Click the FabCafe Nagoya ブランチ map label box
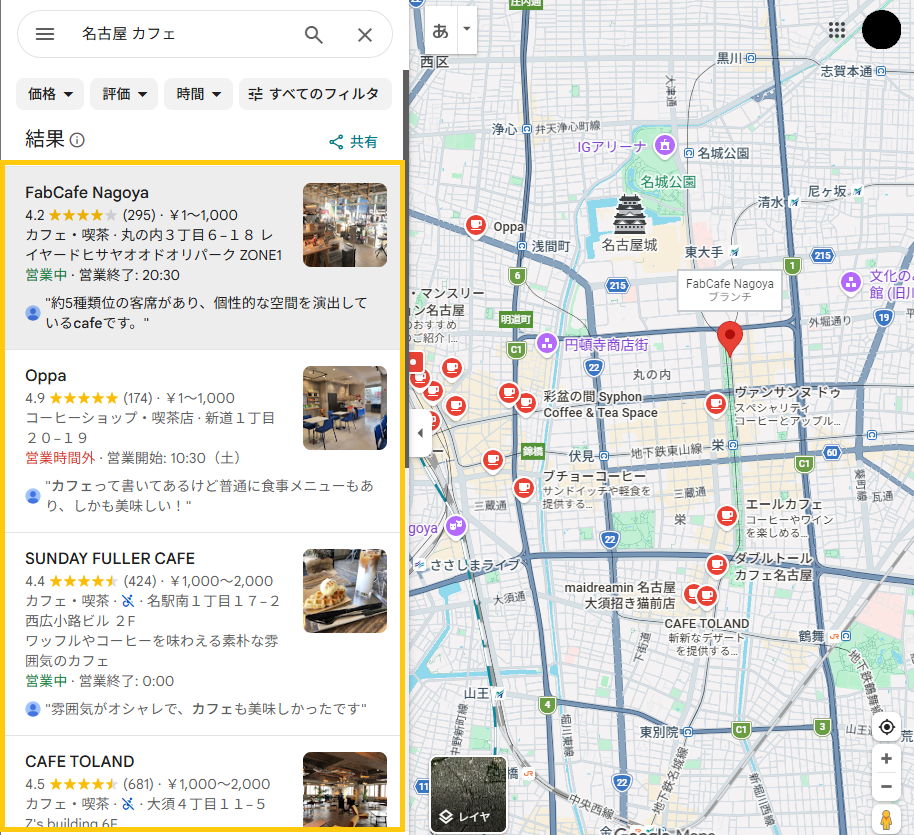914x835 pixels. [729, 290]
